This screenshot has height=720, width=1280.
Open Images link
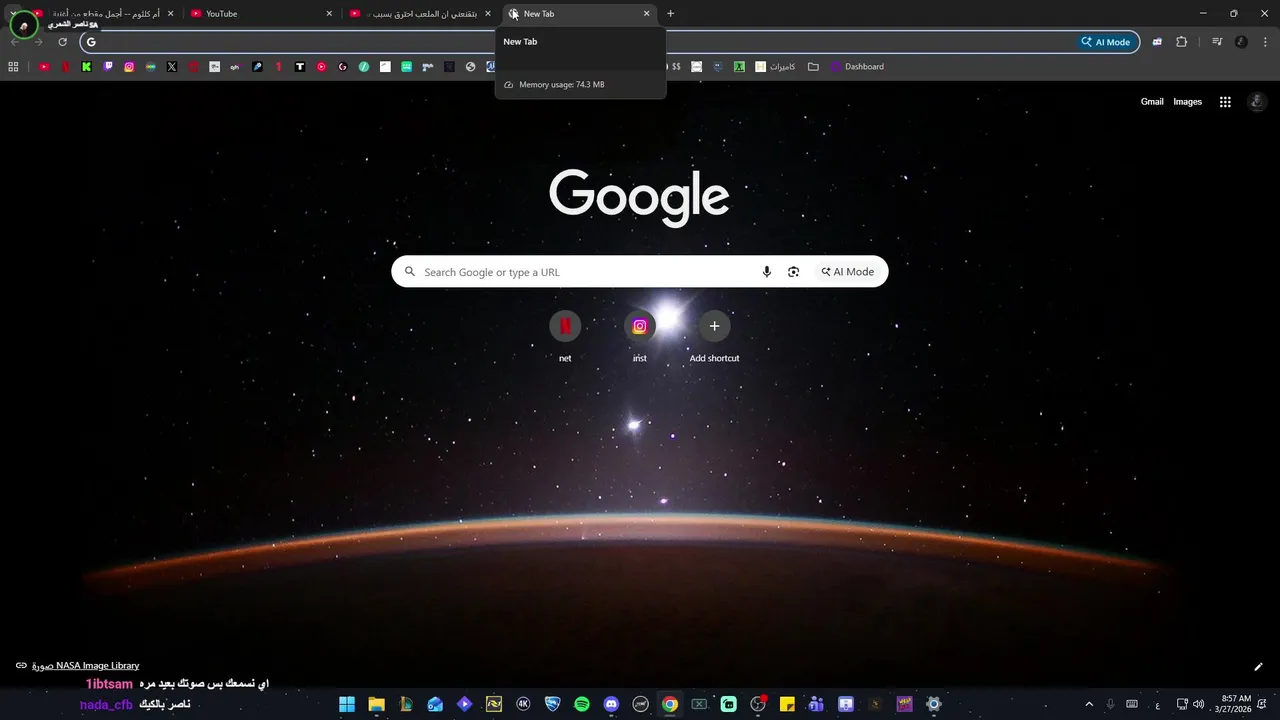coord(1187,102)
